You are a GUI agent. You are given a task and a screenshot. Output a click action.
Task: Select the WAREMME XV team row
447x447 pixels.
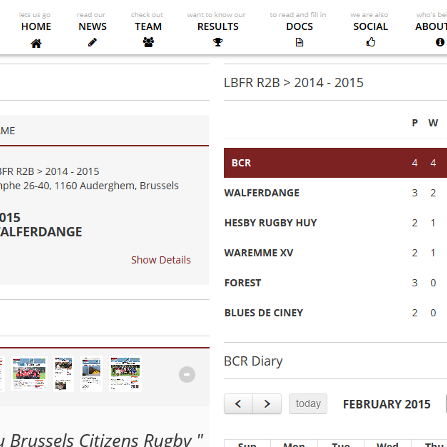(335, 253)
